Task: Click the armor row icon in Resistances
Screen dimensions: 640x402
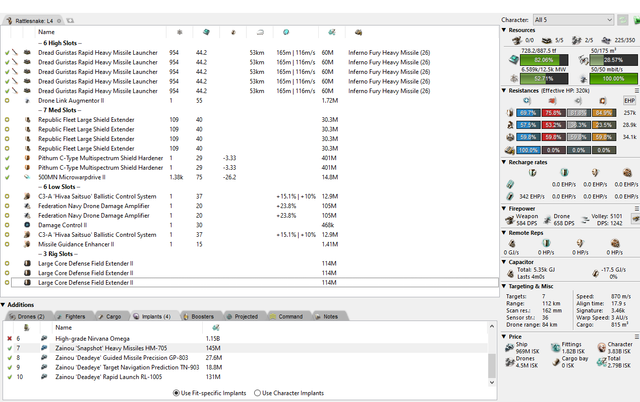Action: click(510, 125)
